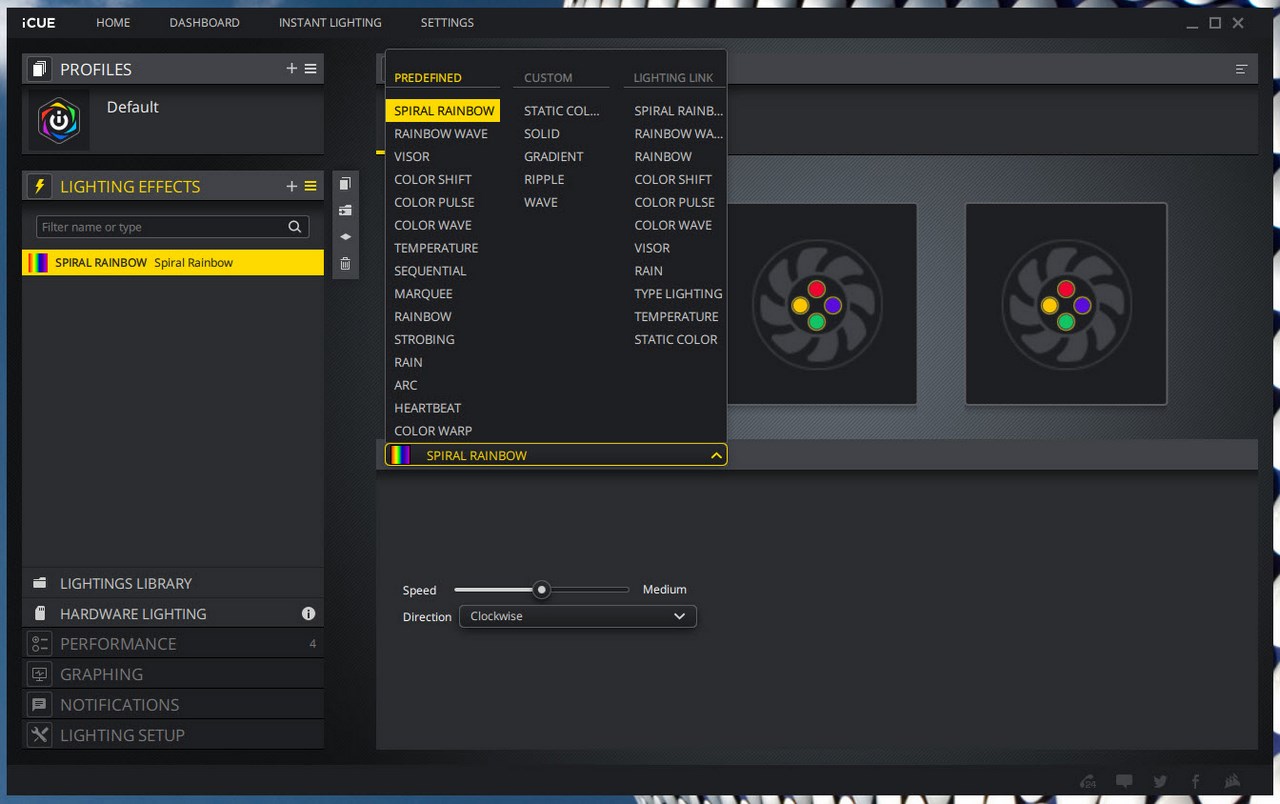Select the Default profile hexagon icon
This screenshot has width=1280, height=804.
tap(59, 120)
